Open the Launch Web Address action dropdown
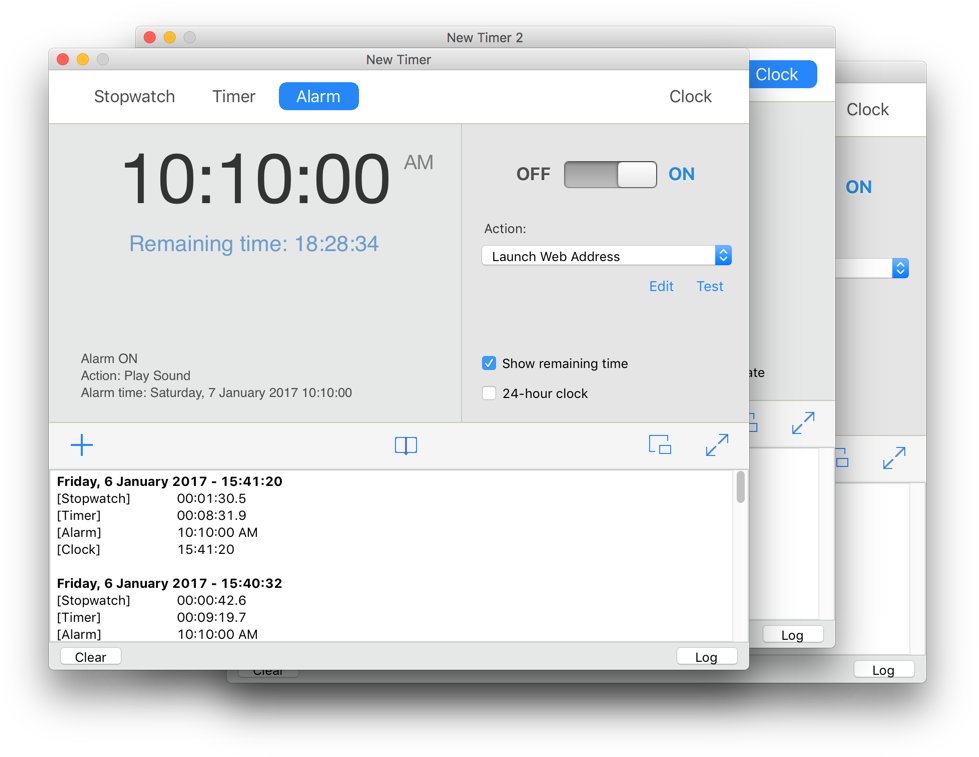The image size is (979, 757). [x=606, y=255]
